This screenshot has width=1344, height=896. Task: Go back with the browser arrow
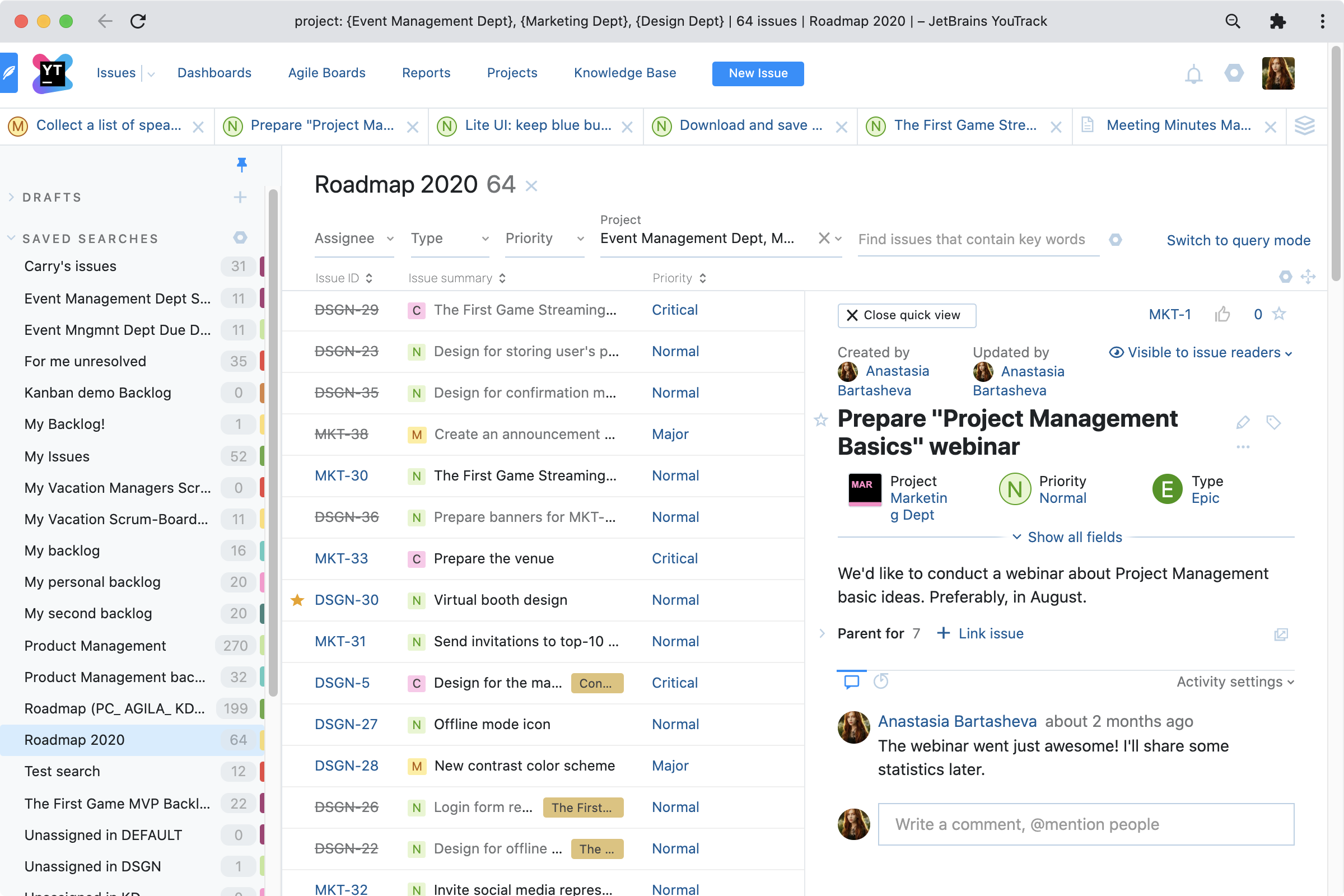(x=105, y=21)
